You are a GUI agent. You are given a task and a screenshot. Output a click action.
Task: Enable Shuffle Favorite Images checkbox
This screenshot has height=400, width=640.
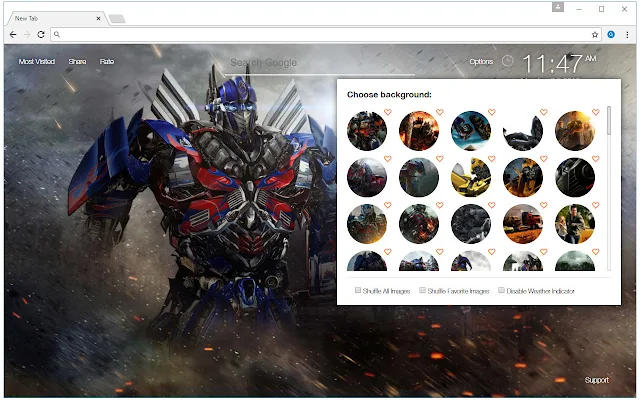pyautogui.click(x=422, y=291)
